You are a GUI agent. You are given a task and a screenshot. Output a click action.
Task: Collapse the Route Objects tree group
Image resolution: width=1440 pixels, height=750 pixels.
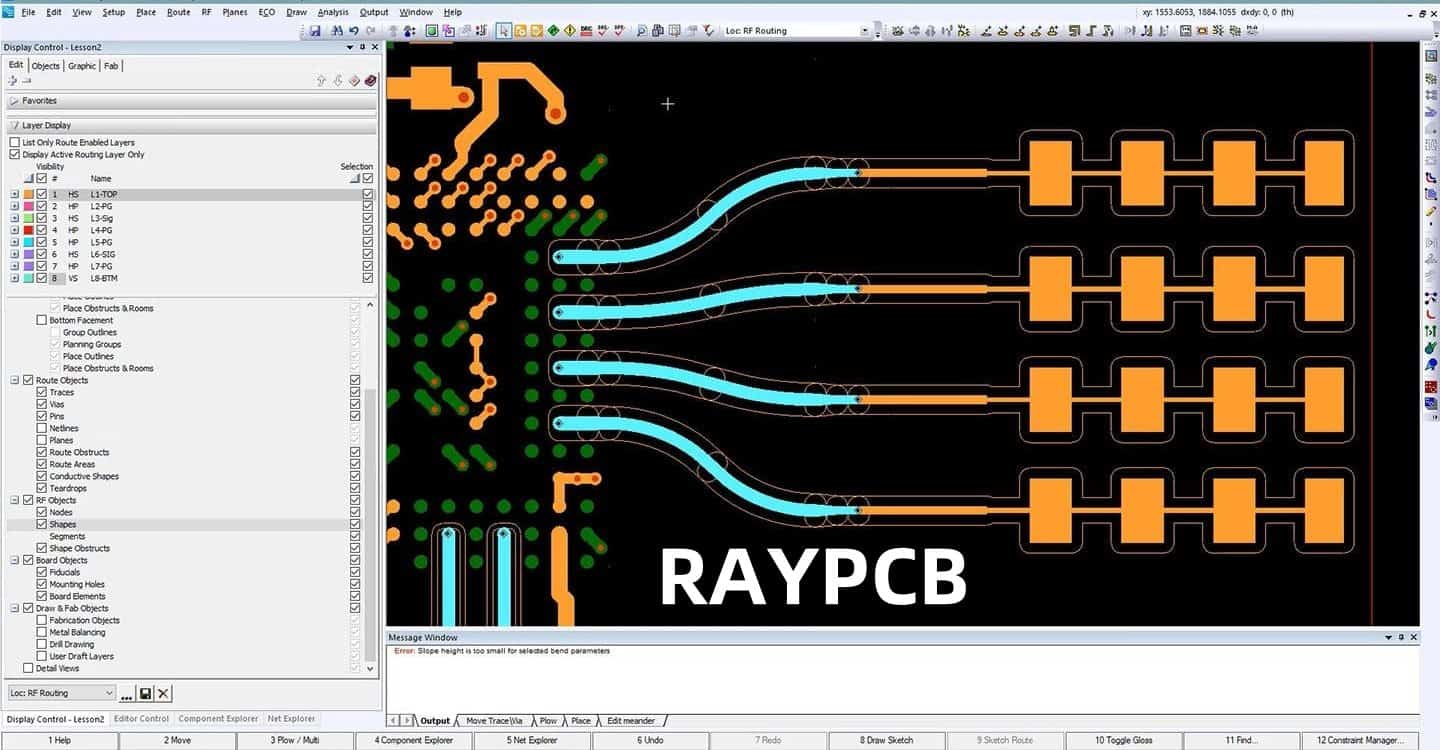click(x=14, y=380)
